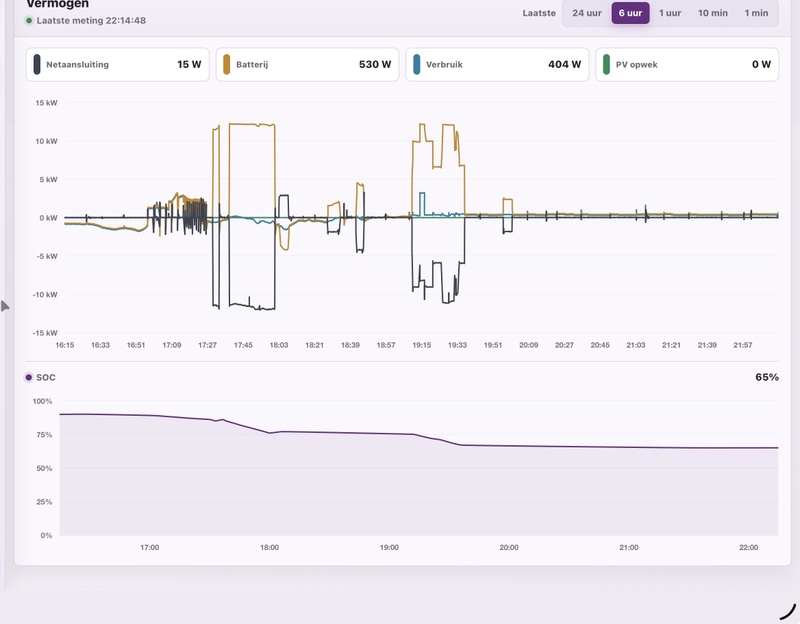The image size is (800, 624).
Task: Toggle the Batterij series card
Action: 307,64
